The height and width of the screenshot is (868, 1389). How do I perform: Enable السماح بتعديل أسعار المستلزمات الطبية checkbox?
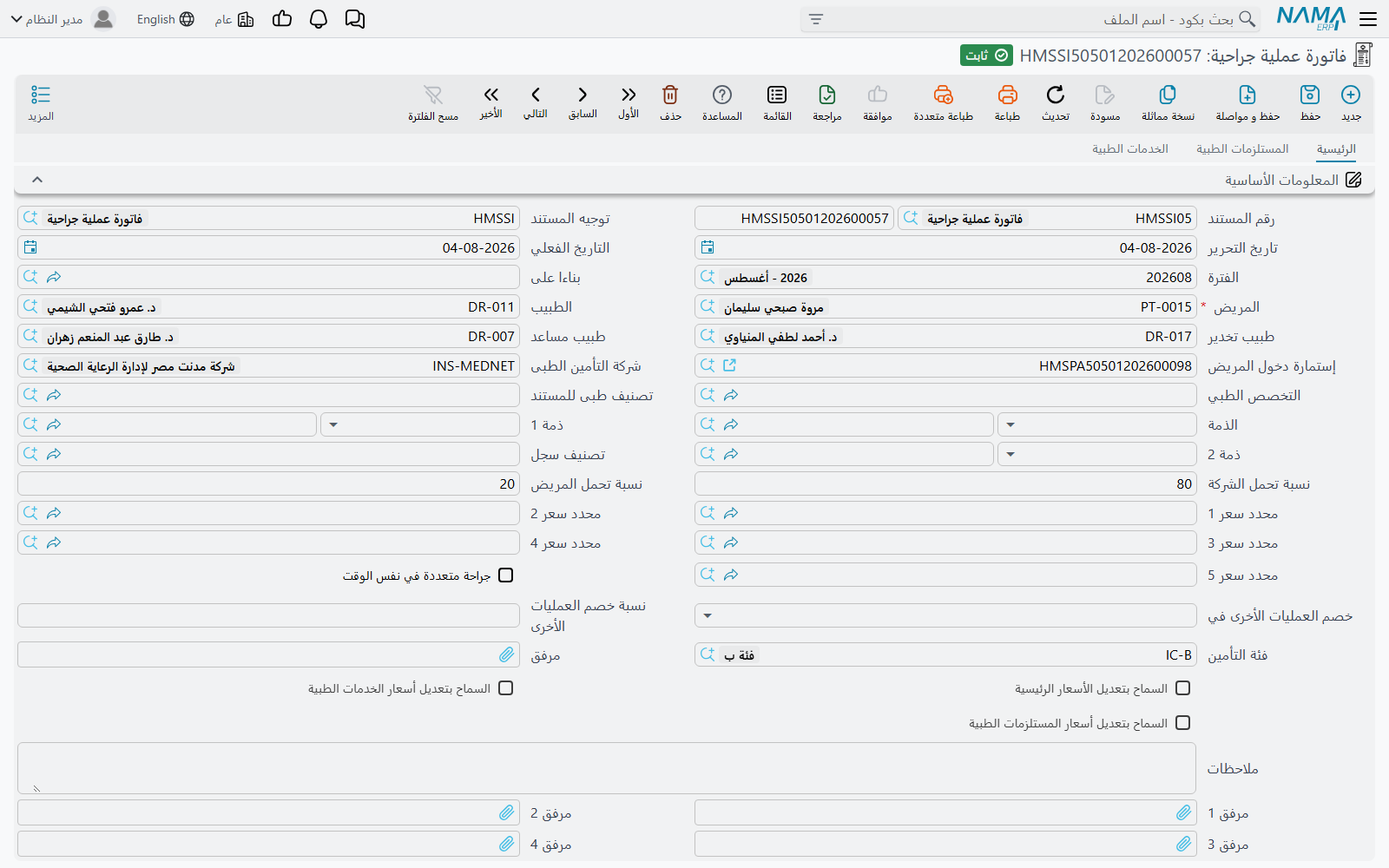pos(1182,723)
